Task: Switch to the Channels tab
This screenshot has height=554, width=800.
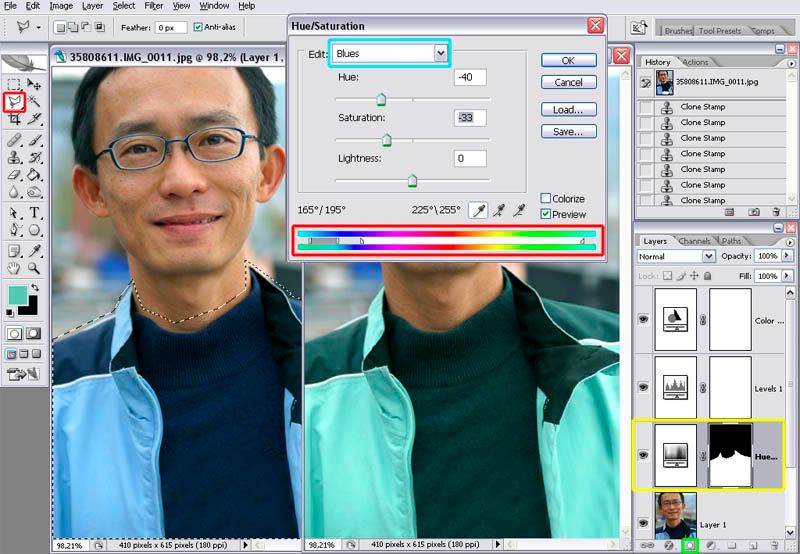Action: click(694, 241)
